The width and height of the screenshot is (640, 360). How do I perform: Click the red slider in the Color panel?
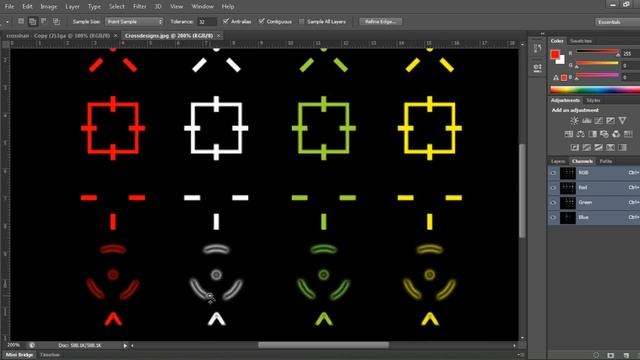598,52
